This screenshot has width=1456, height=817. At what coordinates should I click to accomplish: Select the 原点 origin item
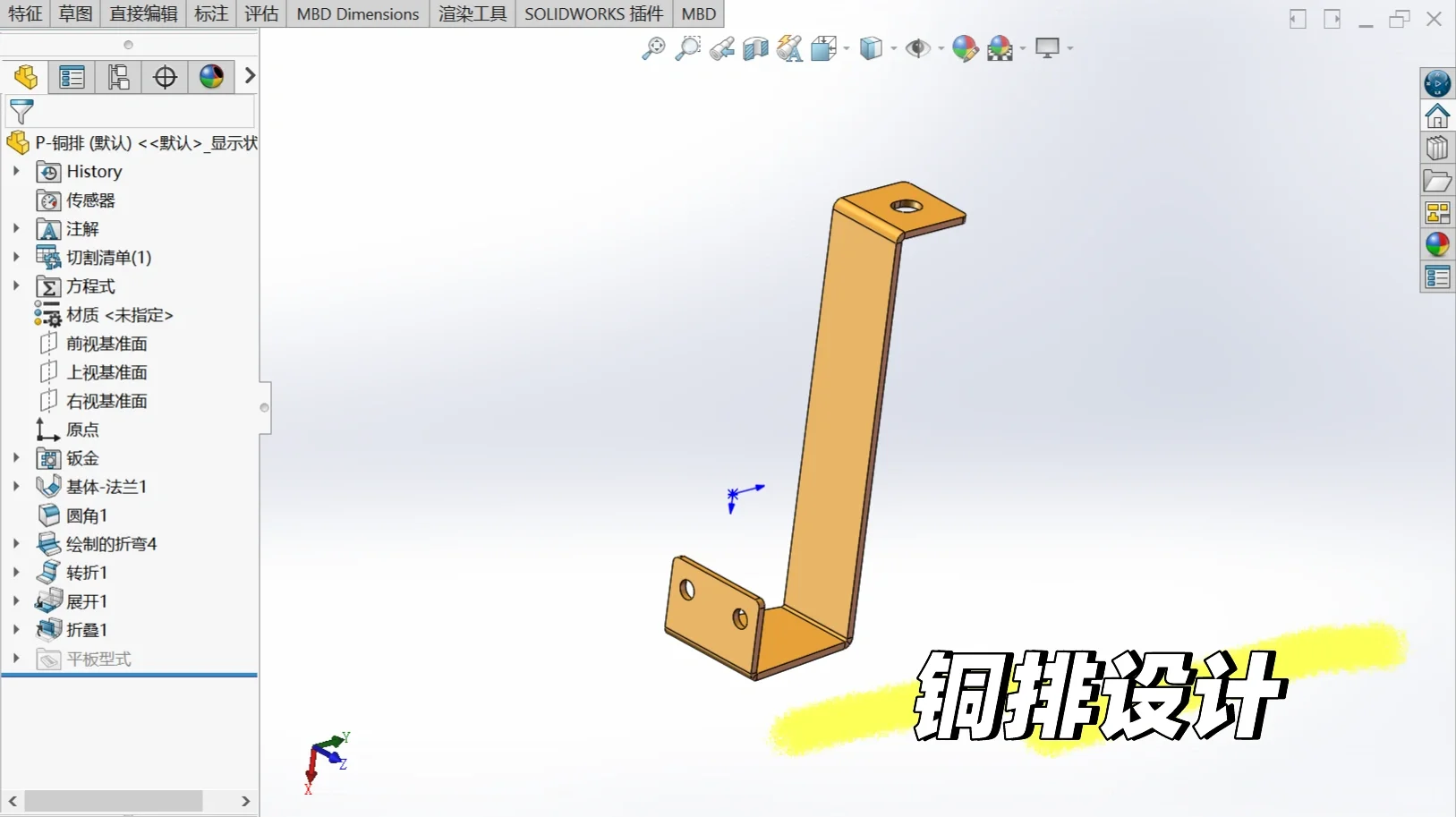pyautogui.click(x=68, y=430)
